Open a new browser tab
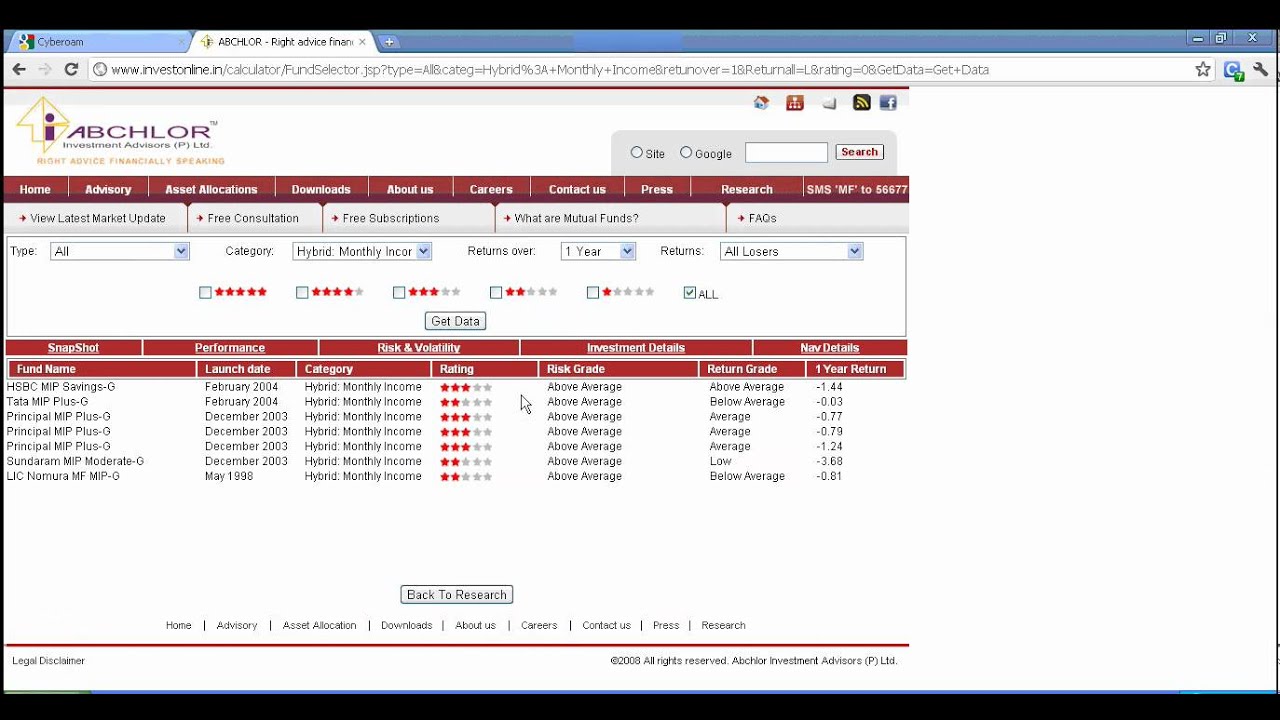Image resolution: width=1280 pixels, height=720 pixels. coord(389,42)
